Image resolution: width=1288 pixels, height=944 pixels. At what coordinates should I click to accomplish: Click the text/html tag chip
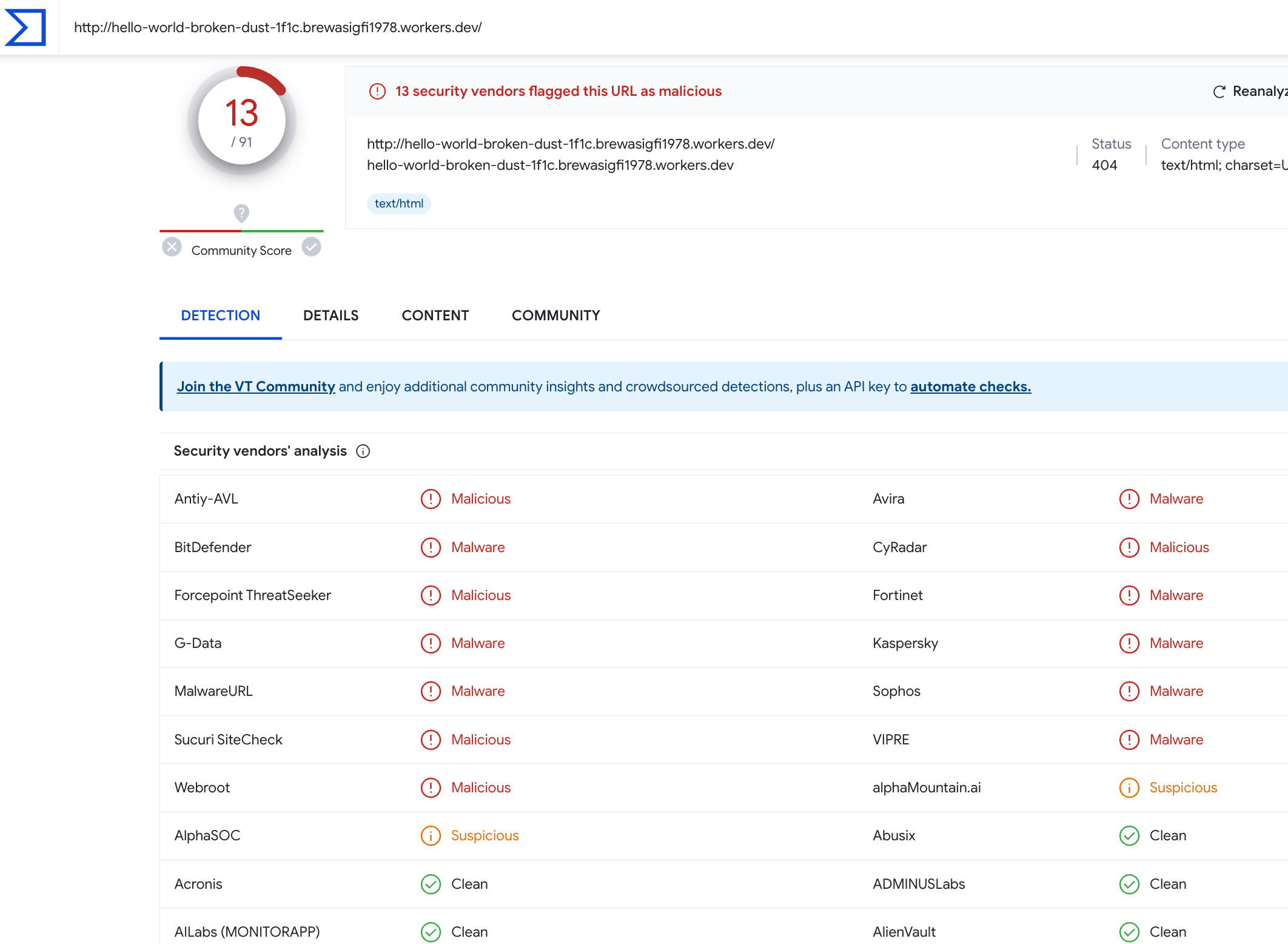(399, 204)
